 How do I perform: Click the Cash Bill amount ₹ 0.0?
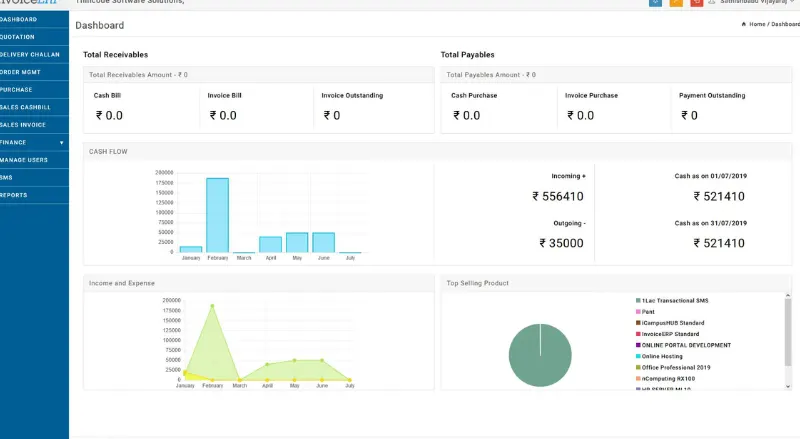(109, 115)
